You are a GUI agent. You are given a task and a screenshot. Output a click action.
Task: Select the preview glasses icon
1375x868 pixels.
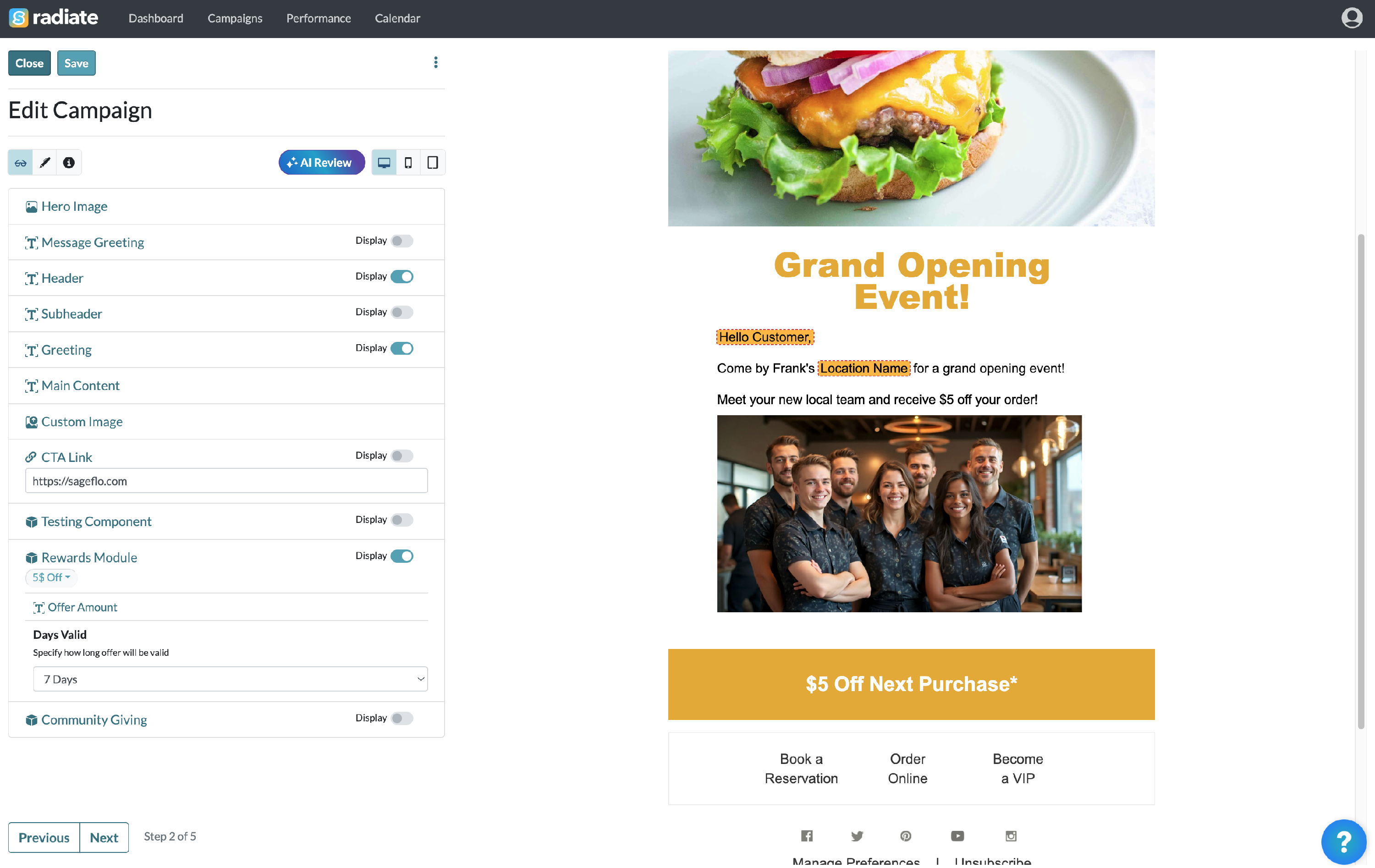(21, 163)
